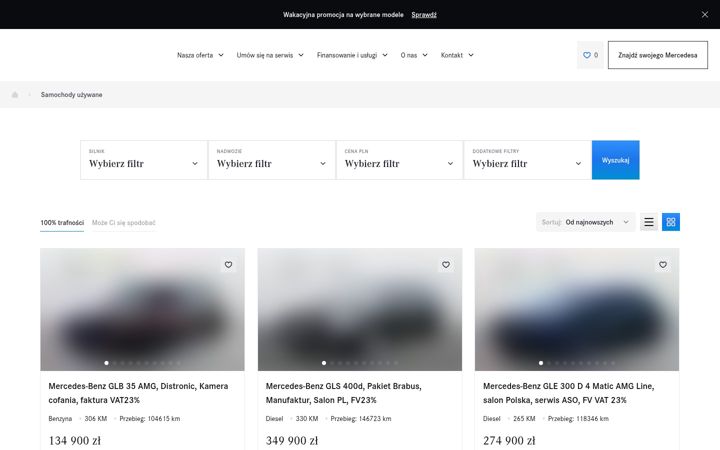Viewport: 720px width, 450px height.
Task: Open the Sortuj Od najnowszych dropdown
Action: click(x=585, y=222)
